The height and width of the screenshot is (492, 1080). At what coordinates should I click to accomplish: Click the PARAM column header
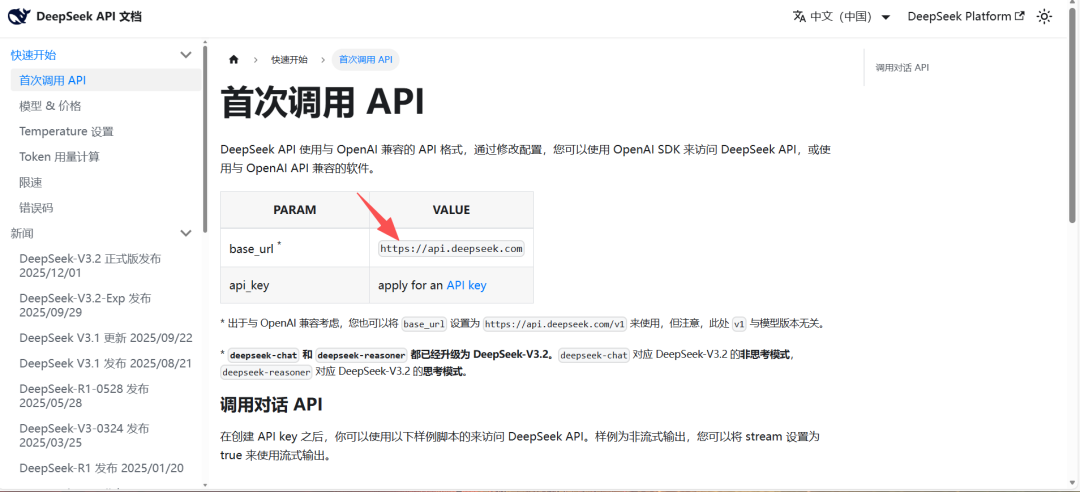coord(295,210)
